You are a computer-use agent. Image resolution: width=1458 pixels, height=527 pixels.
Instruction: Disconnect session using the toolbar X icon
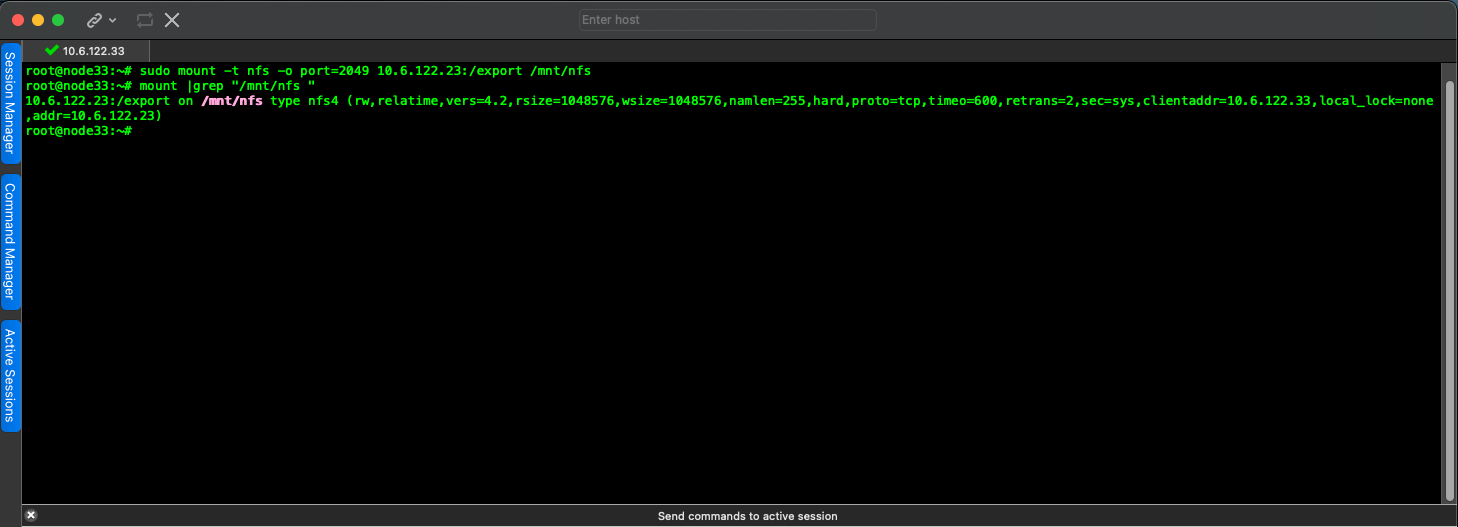click(172, 20)
